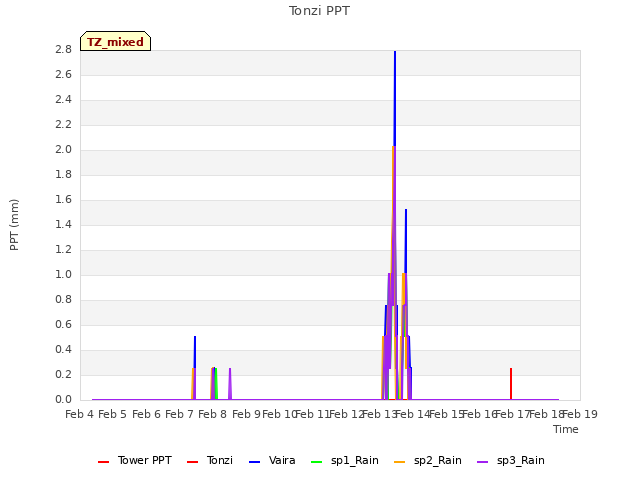
Task: Click the TZ_mixed annotation label
Action: (116, 41)
